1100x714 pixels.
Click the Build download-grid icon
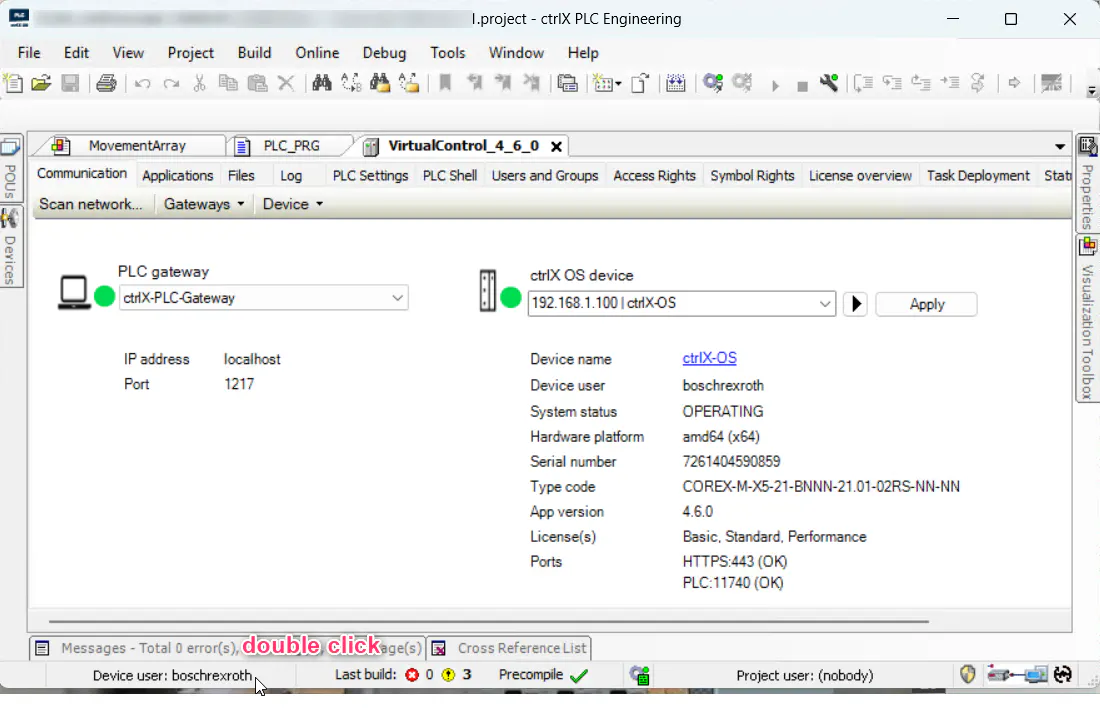click(676, 83)
